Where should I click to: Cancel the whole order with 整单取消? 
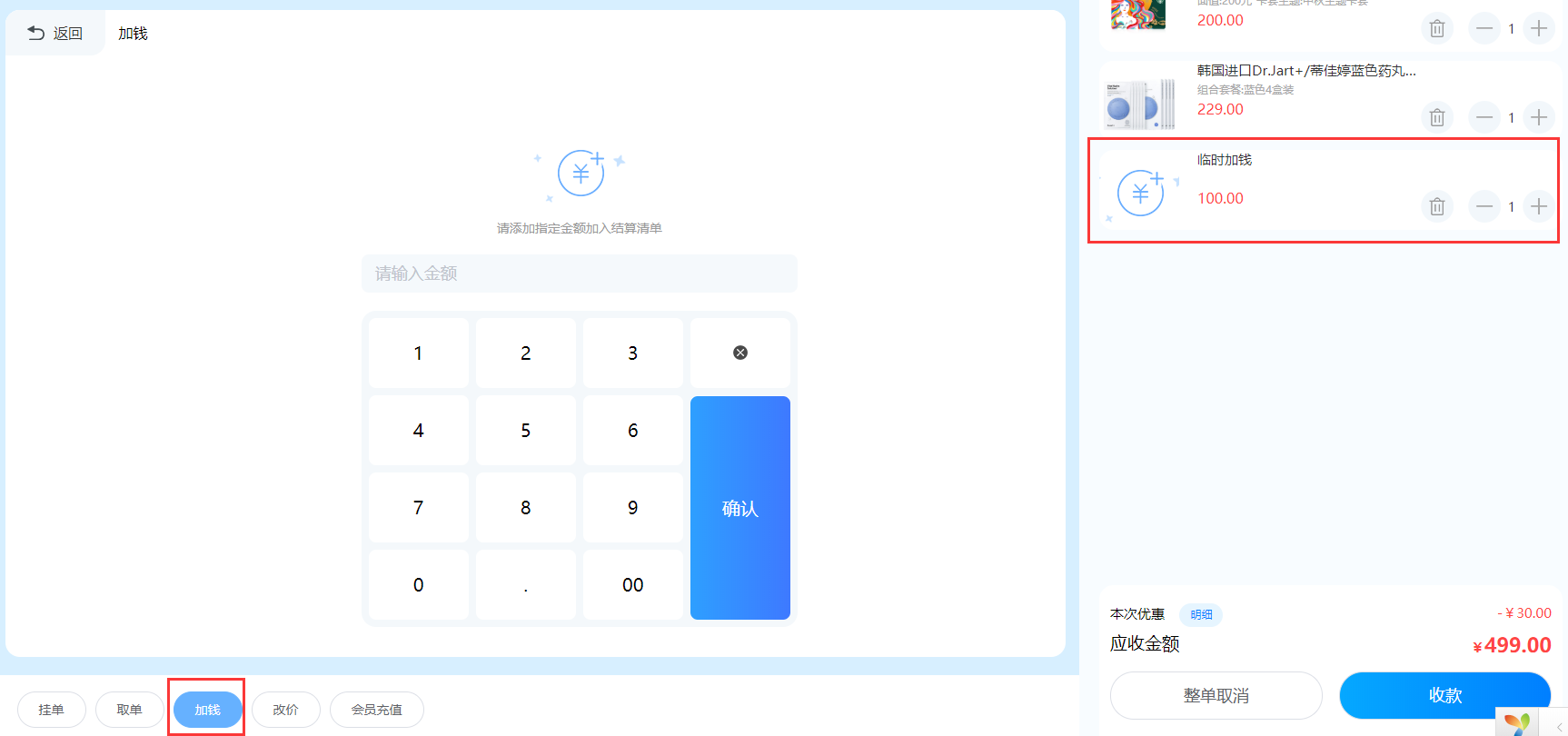tap(1216, 695)
